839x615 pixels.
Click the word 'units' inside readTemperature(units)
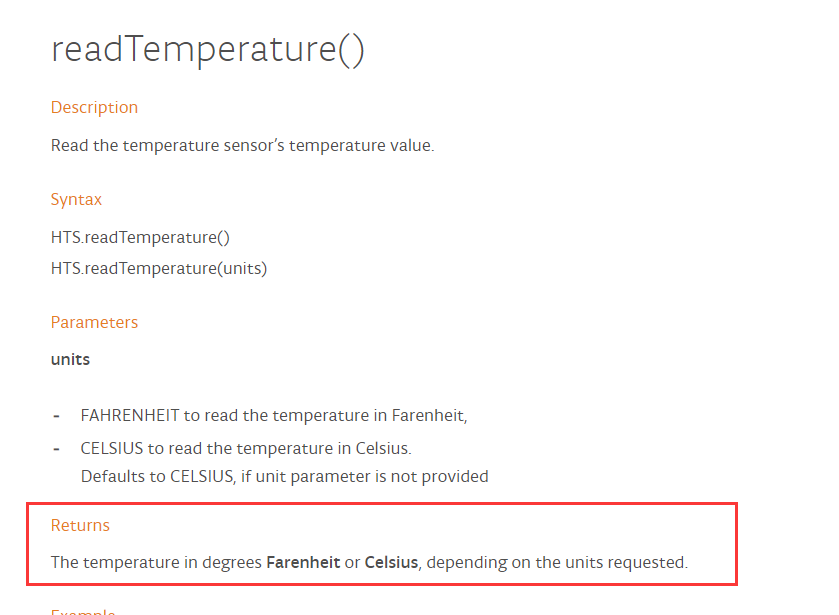point(241,268)
